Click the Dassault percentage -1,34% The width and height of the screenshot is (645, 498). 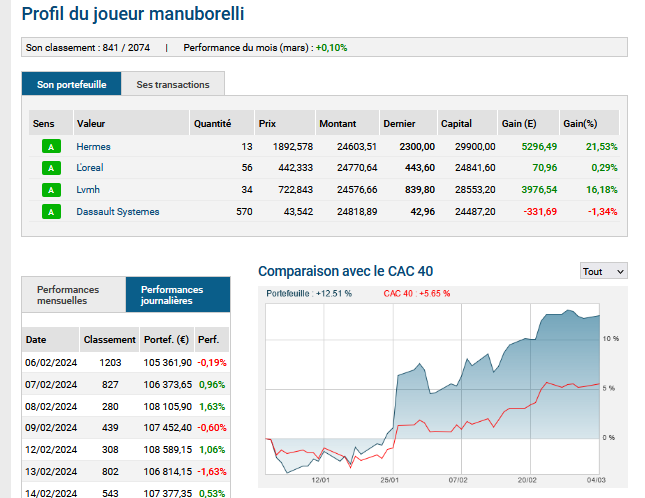(x=603, y=212)
